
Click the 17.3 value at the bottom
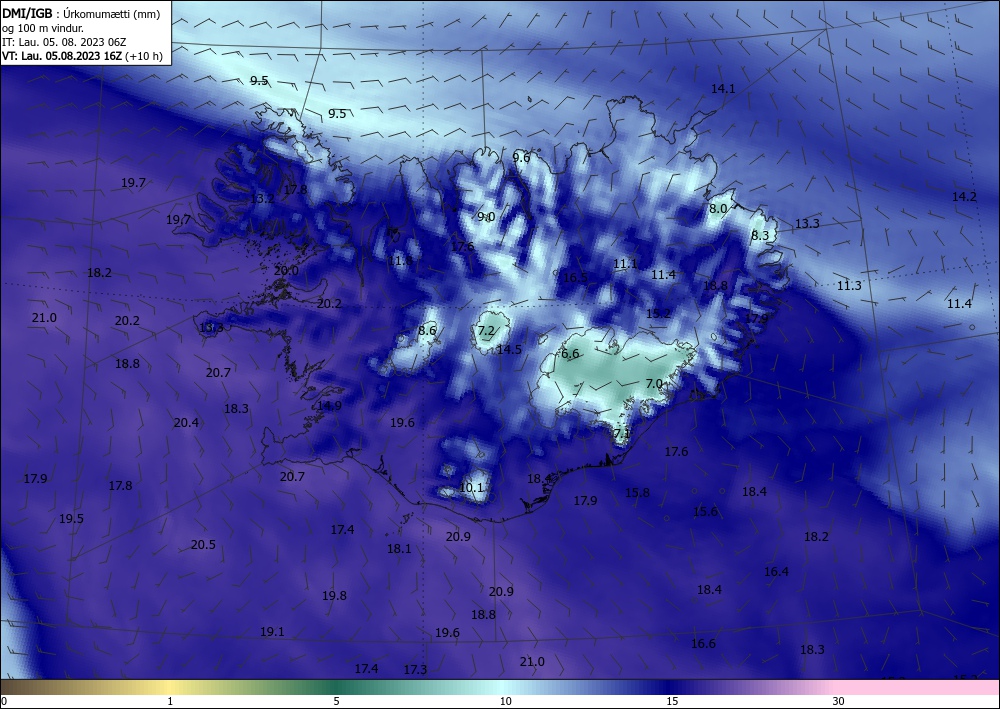(x=415, y=669)
